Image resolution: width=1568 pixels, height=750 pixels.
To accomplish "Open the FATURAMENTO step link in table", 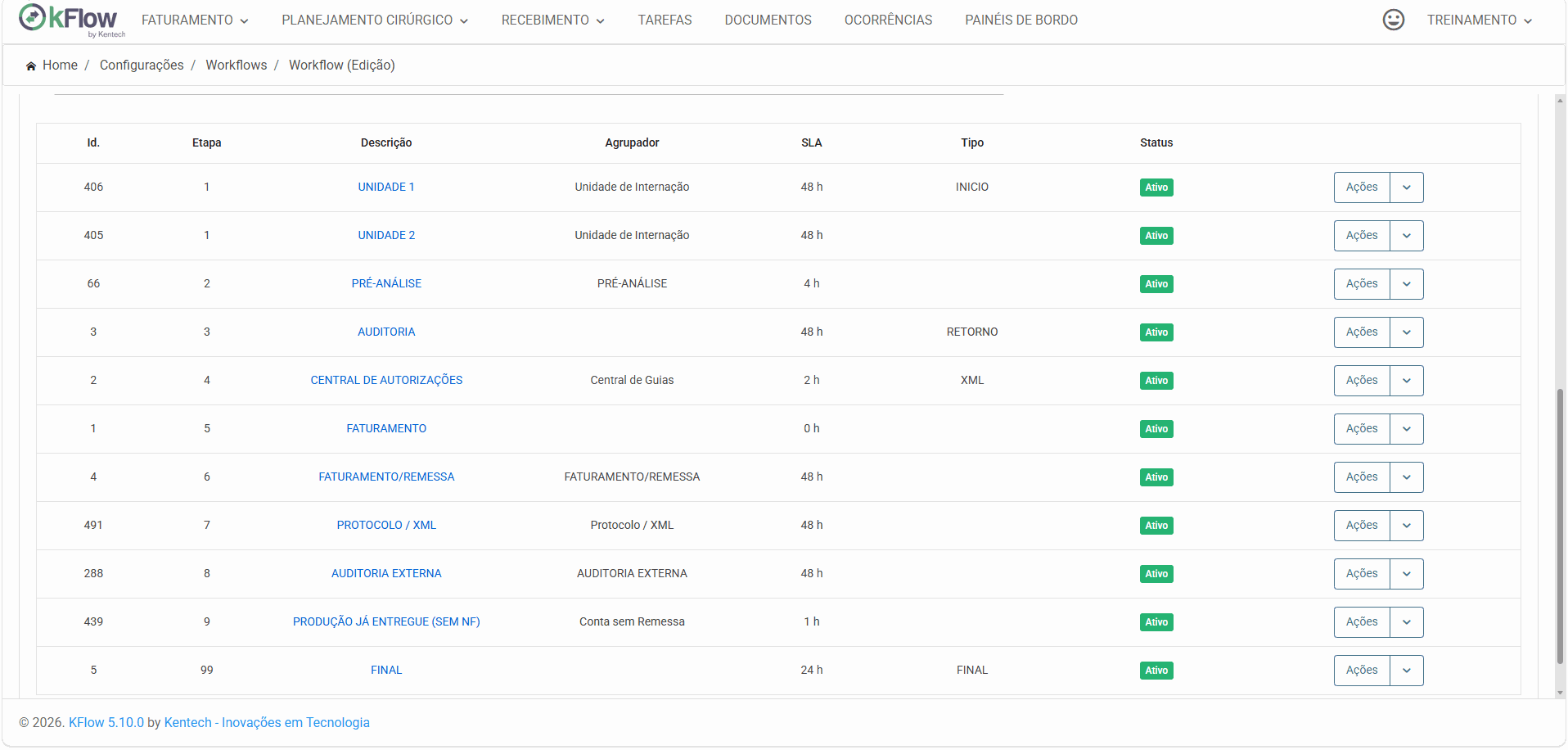I will pyautogui.click(x=386, y=428).
